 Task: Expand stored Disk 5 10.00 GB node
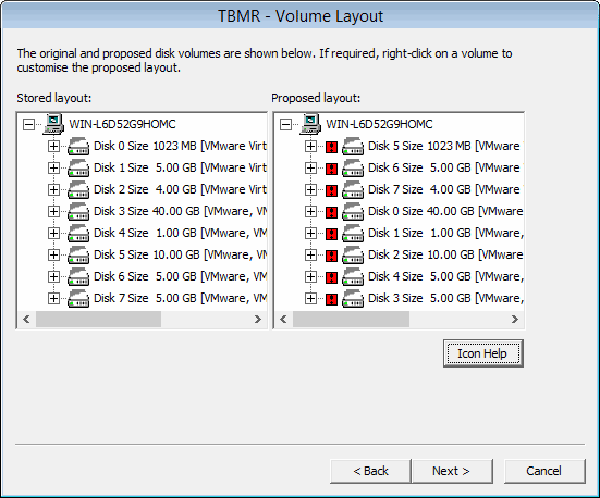54,255
